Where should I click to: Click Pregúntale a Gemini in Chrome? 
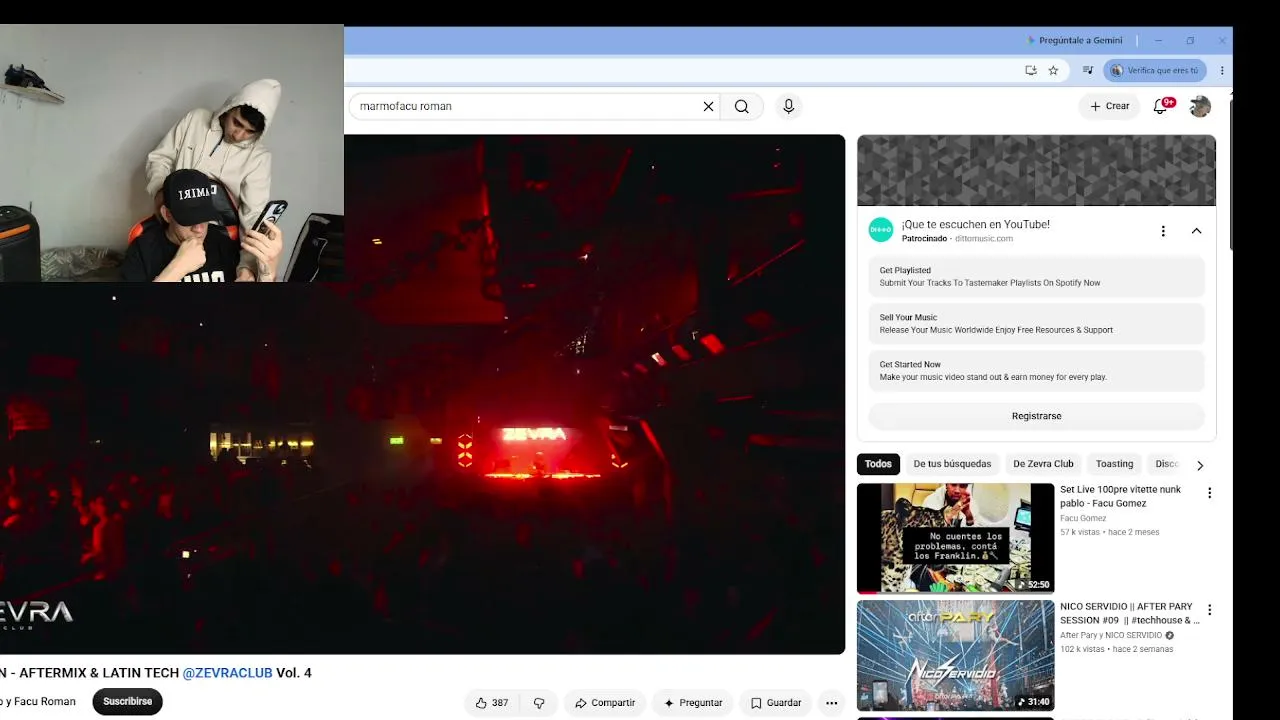point(1075,41)
